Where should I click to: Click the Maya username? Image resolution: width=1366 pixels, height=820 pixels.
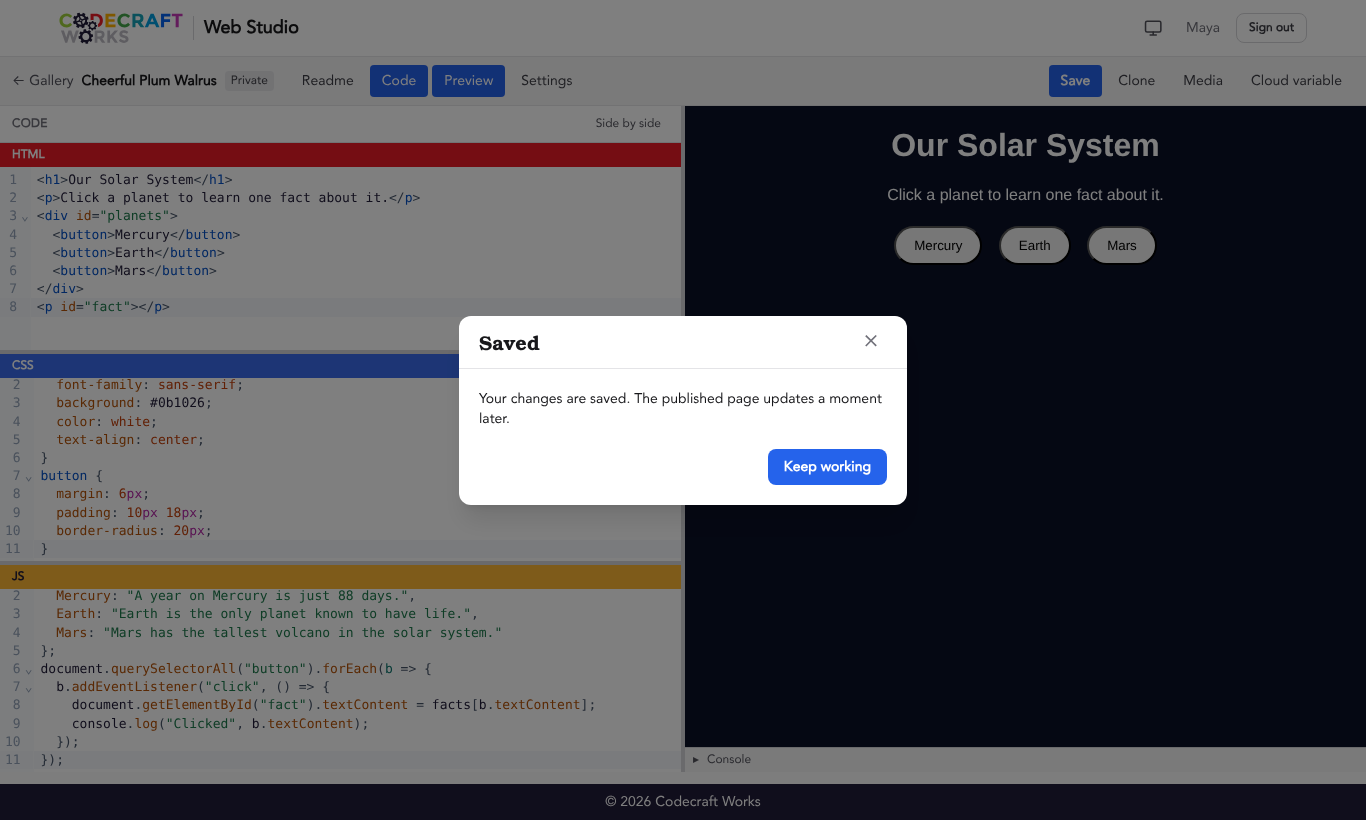point(1203,28)
